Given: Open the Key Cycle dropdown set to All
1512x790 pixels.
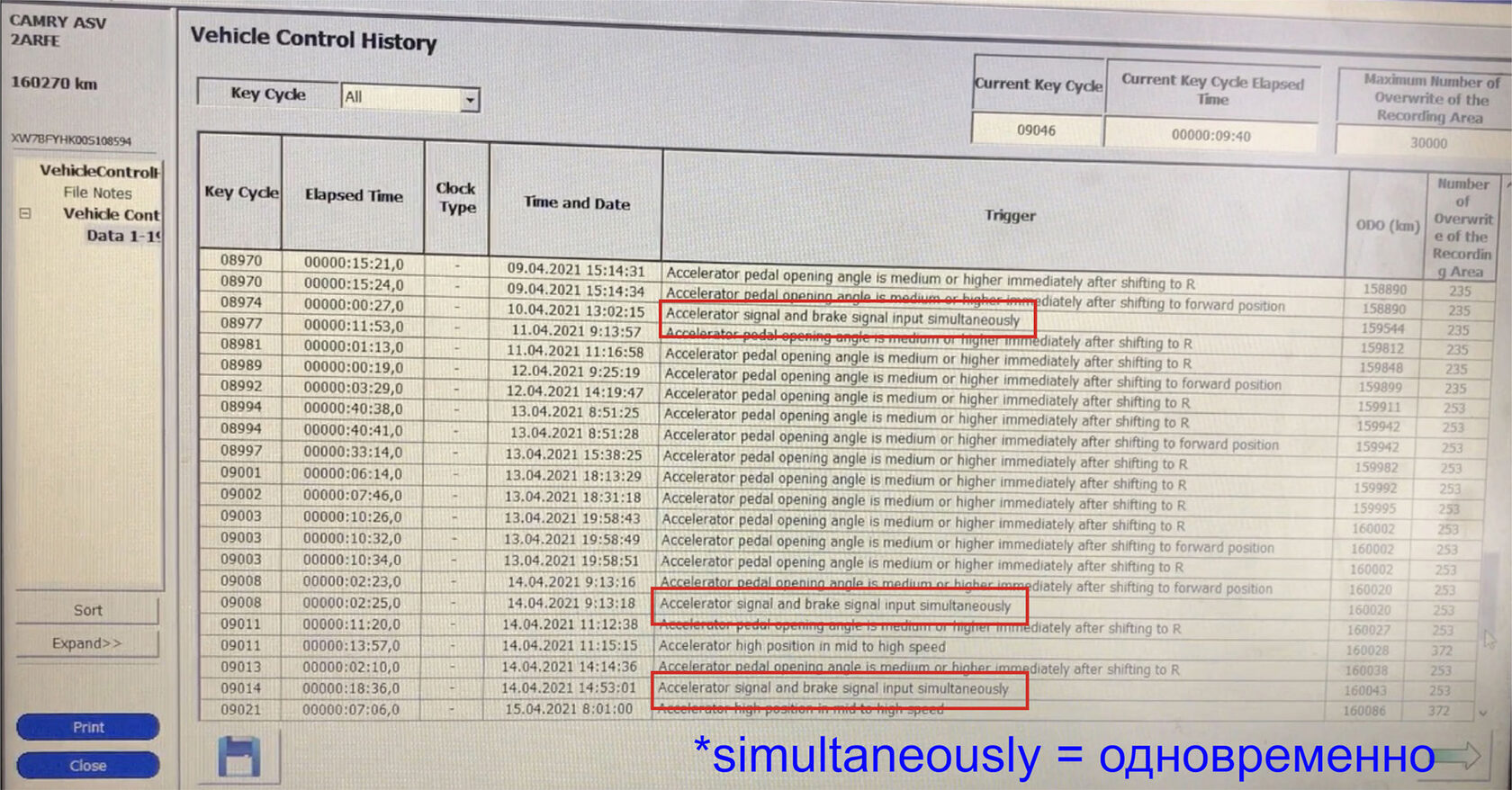Looking at the screenshot, I should point(409,97).
